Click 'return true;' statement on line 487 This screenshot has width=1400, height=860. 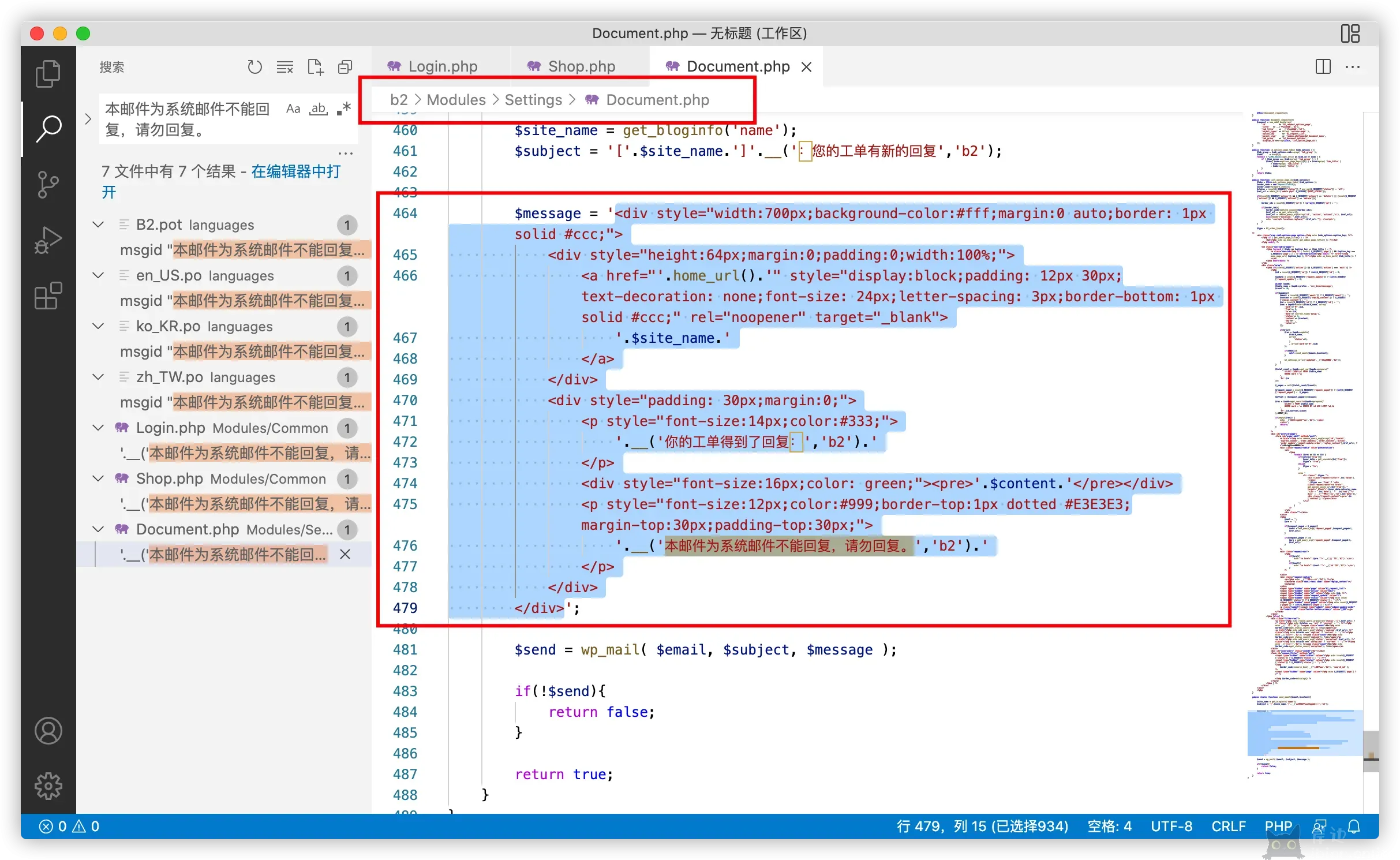[564, 774]
